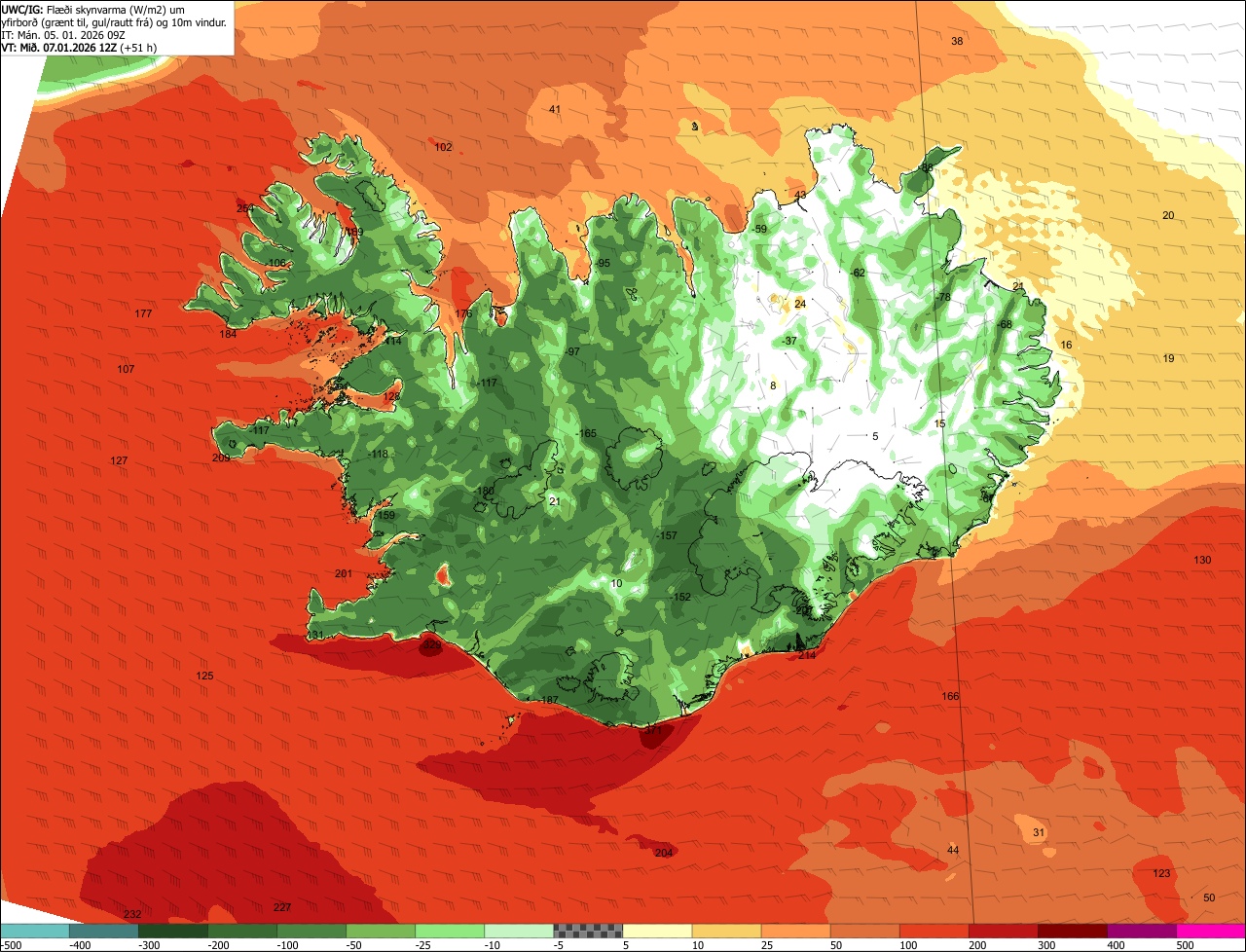1246x952 pixels.
Task: Click the value 123 on the map
Action: 1161,873
